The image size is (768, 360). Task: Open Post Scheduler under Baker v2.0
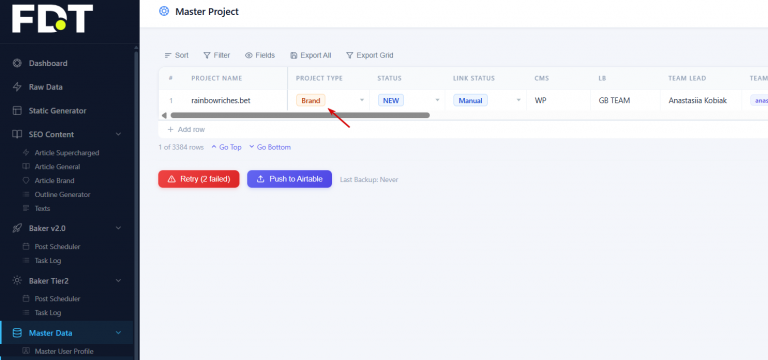pyautogui.click(x=57, y=246)
